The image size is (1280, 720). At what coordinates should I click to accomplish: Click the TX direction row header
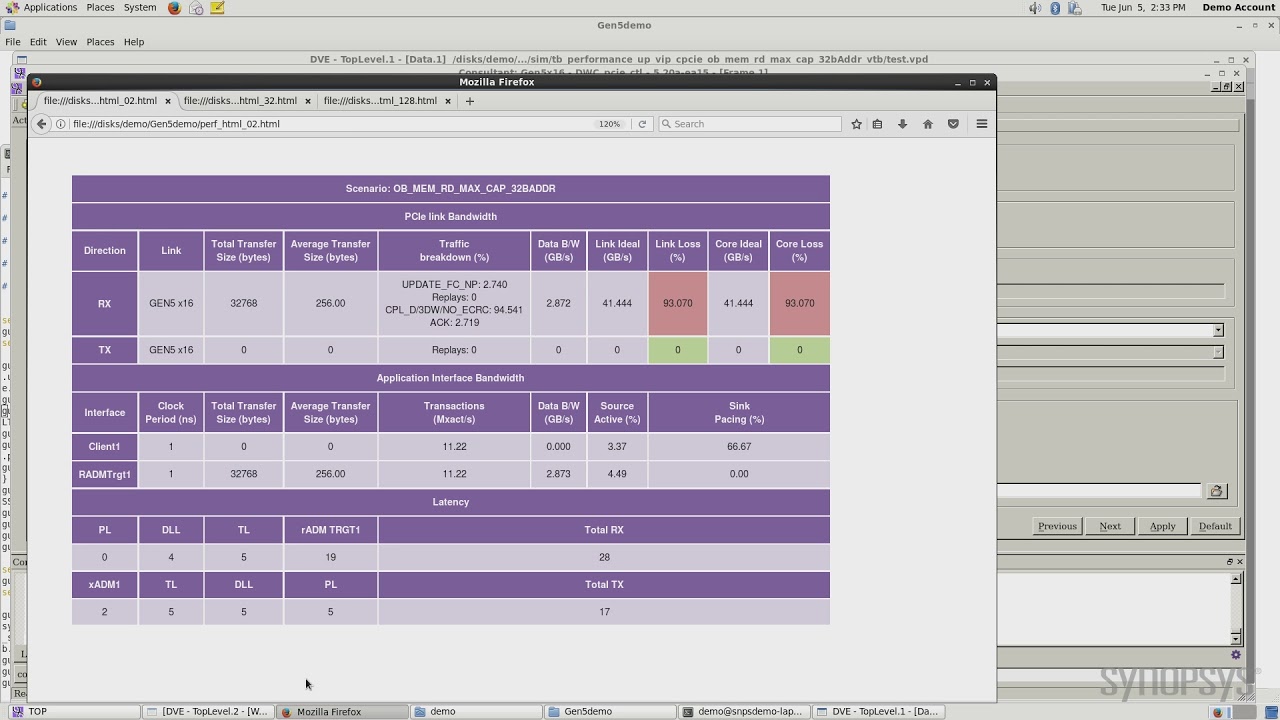click(105, 350)
